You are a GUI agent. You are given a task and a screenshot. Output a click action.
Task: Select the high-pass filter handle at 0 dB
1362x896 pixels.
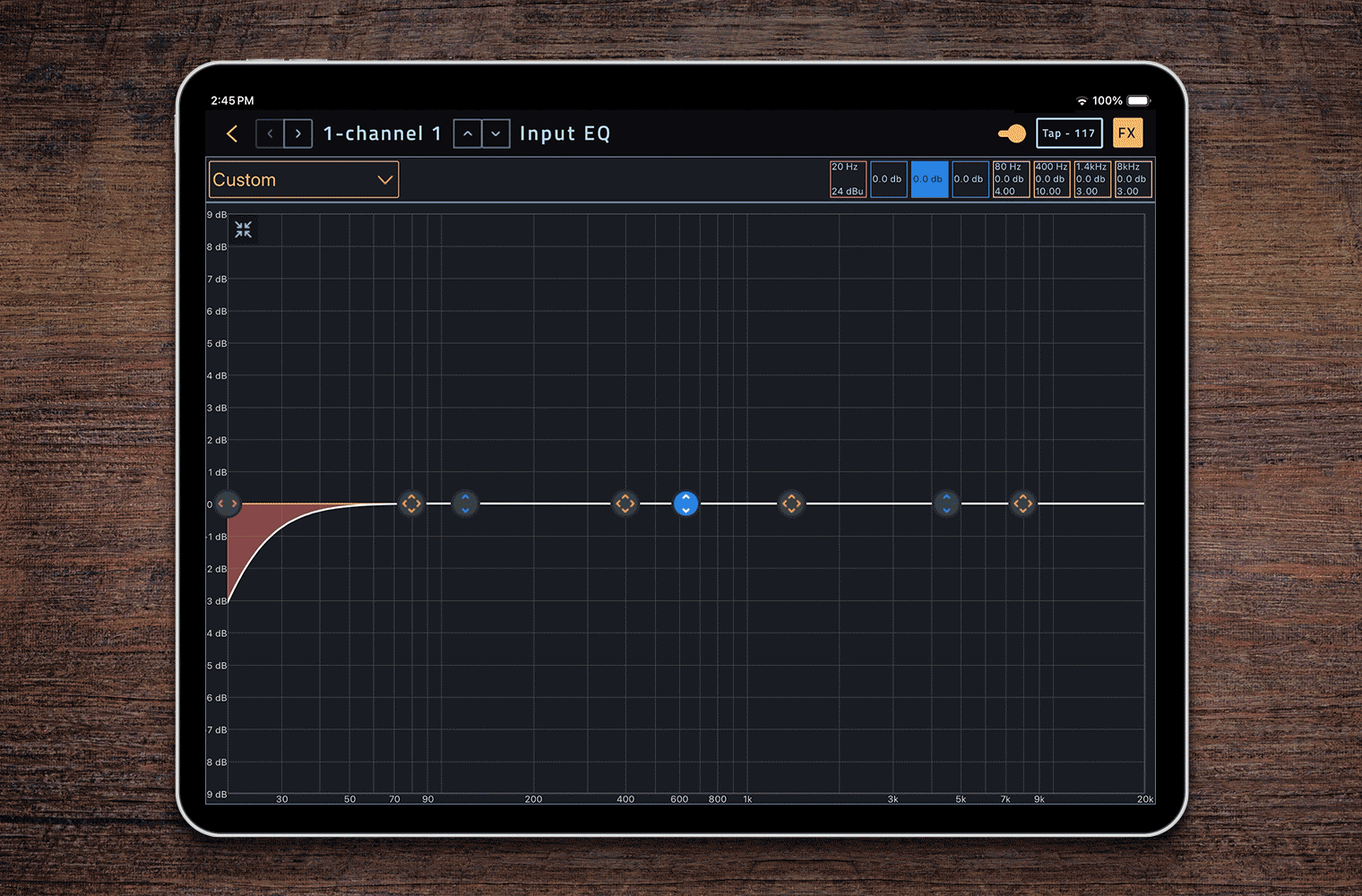click(228, 504)
